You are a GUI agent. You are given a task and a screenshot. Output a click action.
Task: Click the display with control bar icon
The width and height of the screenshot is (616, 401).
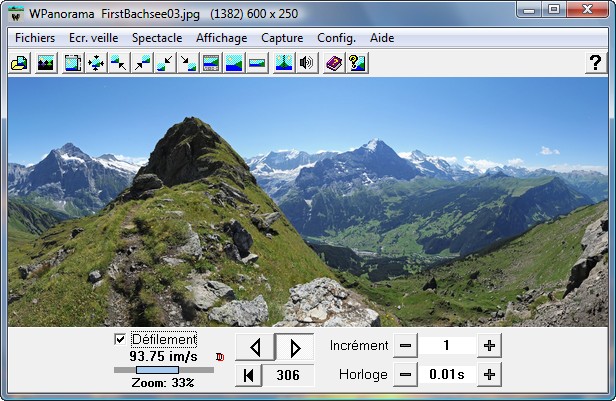[x=211, y=63]
